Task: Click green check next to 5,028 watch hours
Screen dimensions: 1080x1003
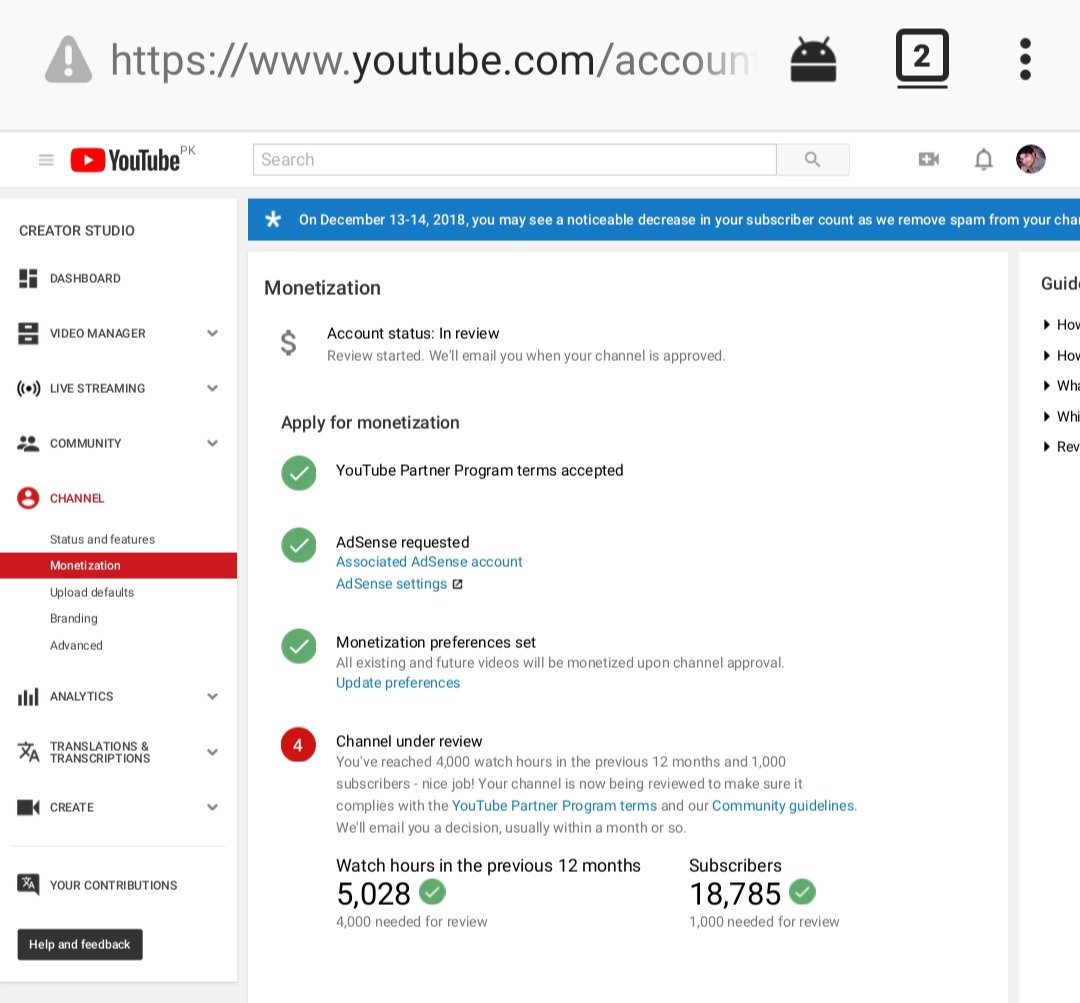Action: click(433, 892)
